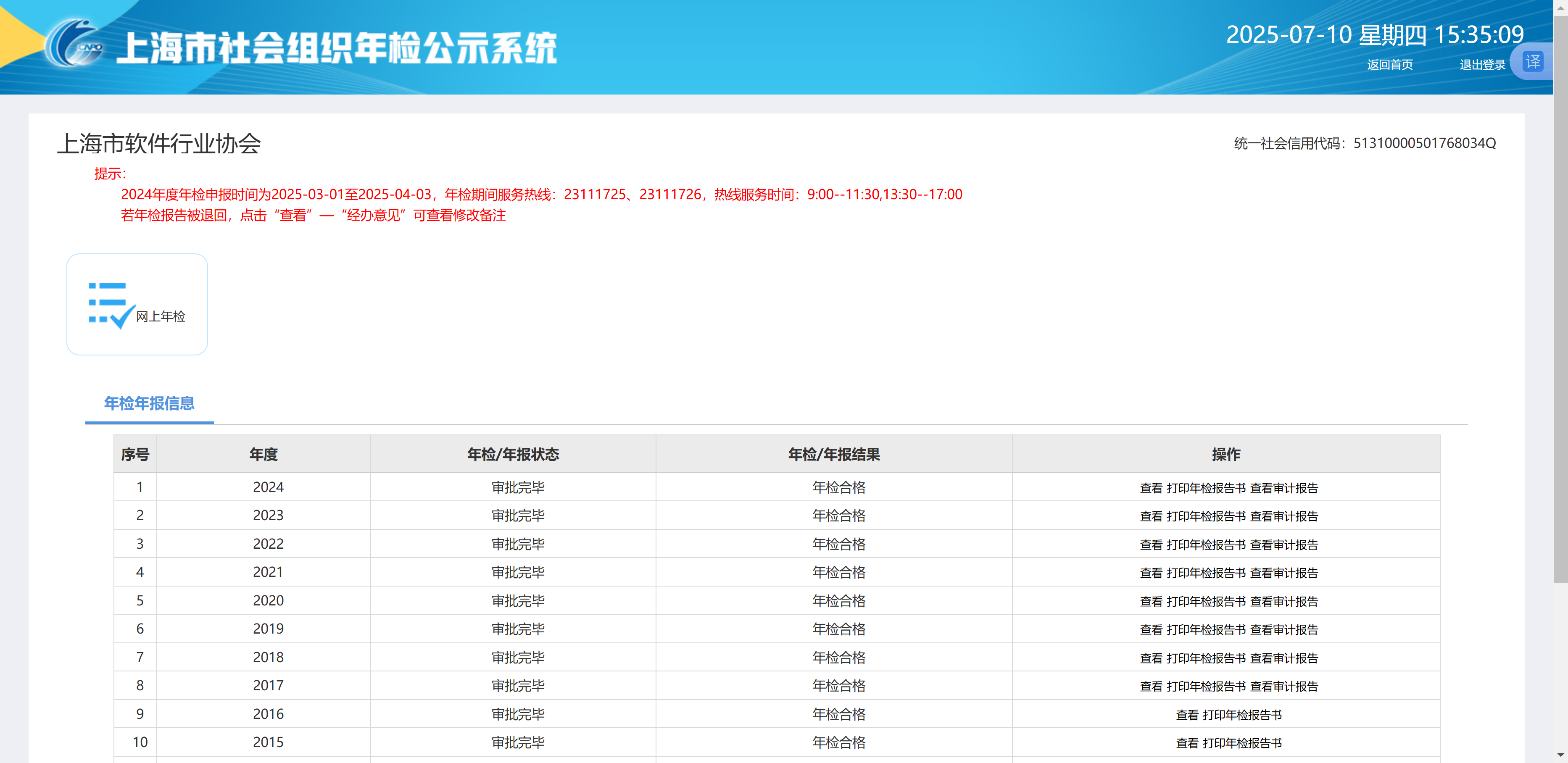The height and width of the screenshot is (763, 1568).
Task: Click the date and time display
Action: (x=1374, y=35)
